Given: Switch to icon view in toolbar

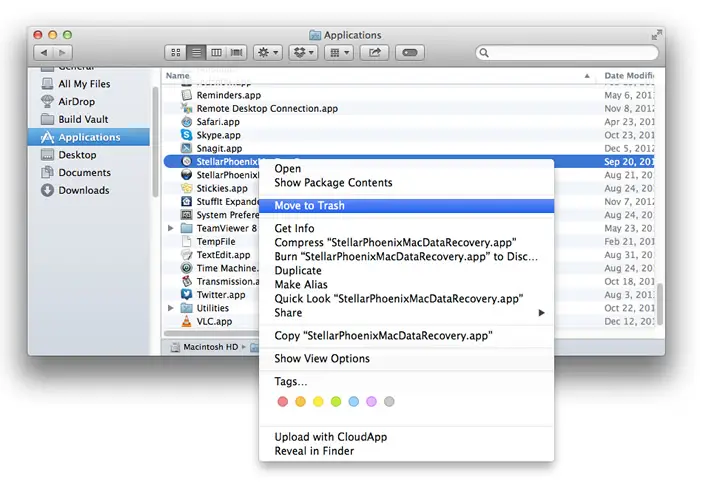Looking at the screenshot, I should click(x=176, y=52).
